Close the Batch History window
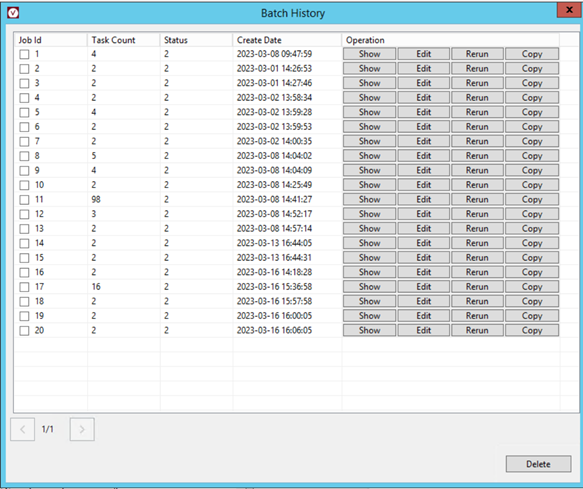The height and width of the screenshot is (489, 583). point(569,10)
